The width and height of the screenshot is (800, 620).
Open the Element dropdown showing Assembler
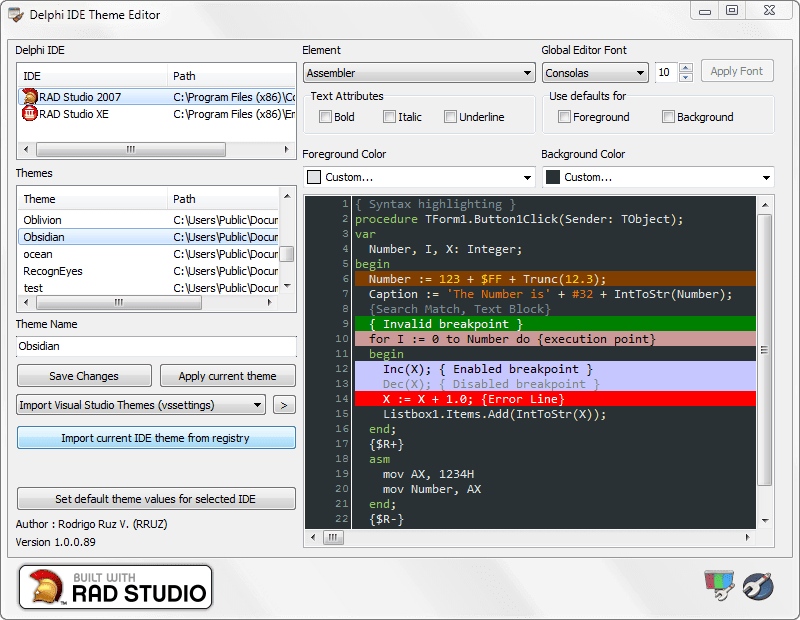point(419,73)
